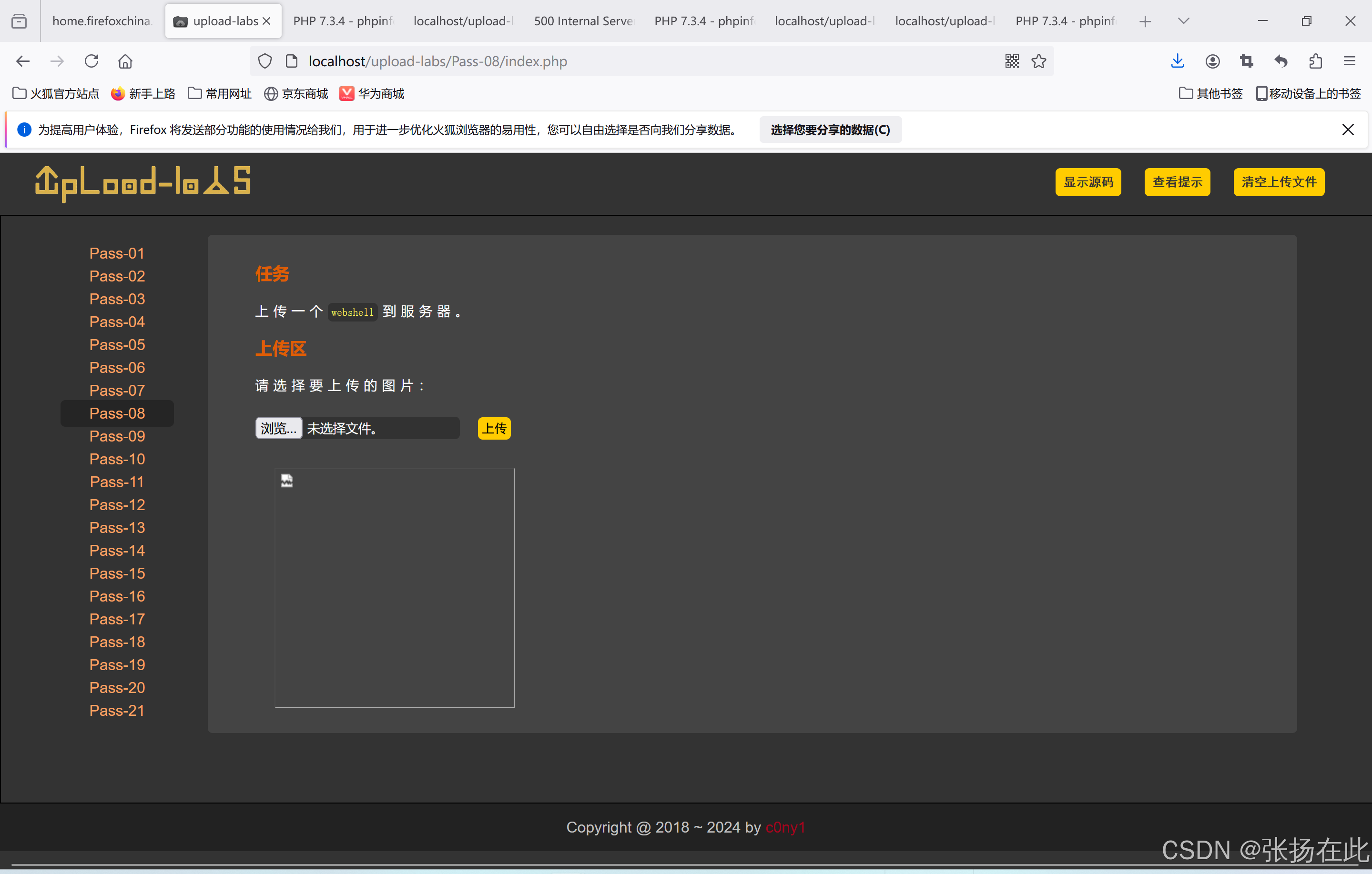Open the tracking protection shield panel
The height and width of the screenshot is (874, 1372).
click(x=264, y=61)
